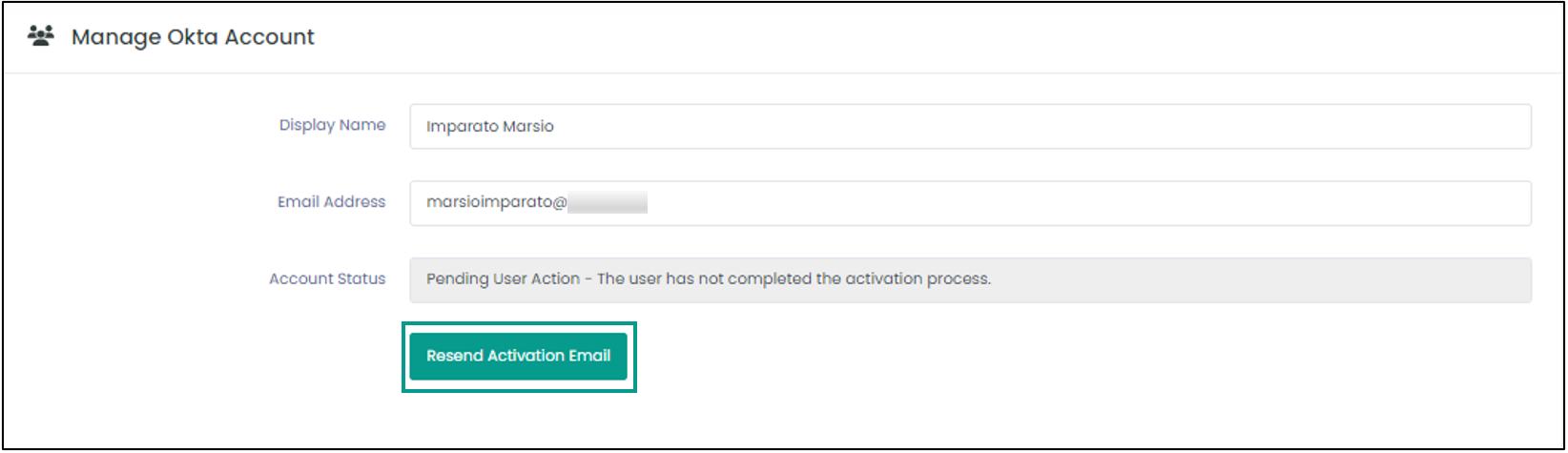The height and width of the screenshot is (453, 1568).
Task: Click the word 'Resend' on the teal button
Action: (454, 356)
